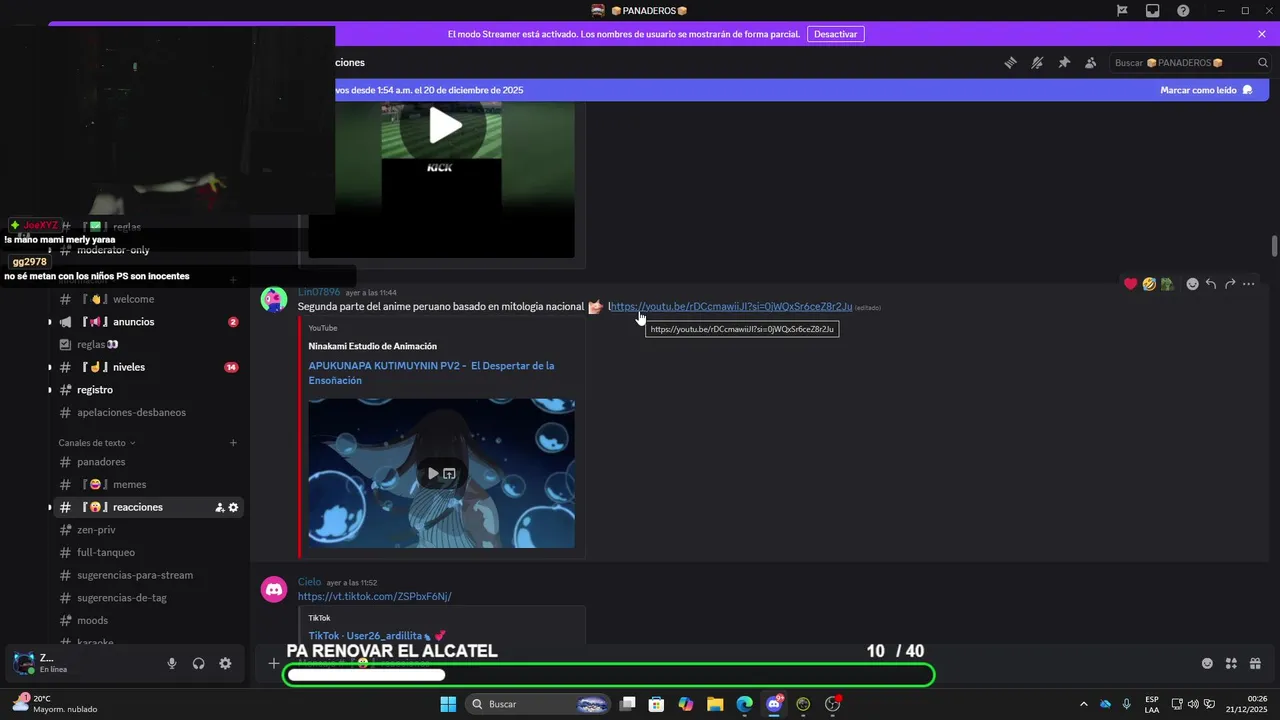Open pinned messages icon

pos(1064,62)
